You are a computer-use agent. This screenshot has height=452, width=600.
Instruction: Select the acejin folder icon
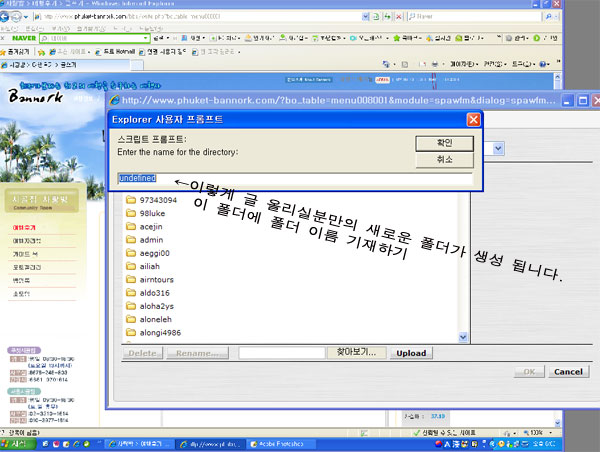pyautogui.click(x=130, y=227)
